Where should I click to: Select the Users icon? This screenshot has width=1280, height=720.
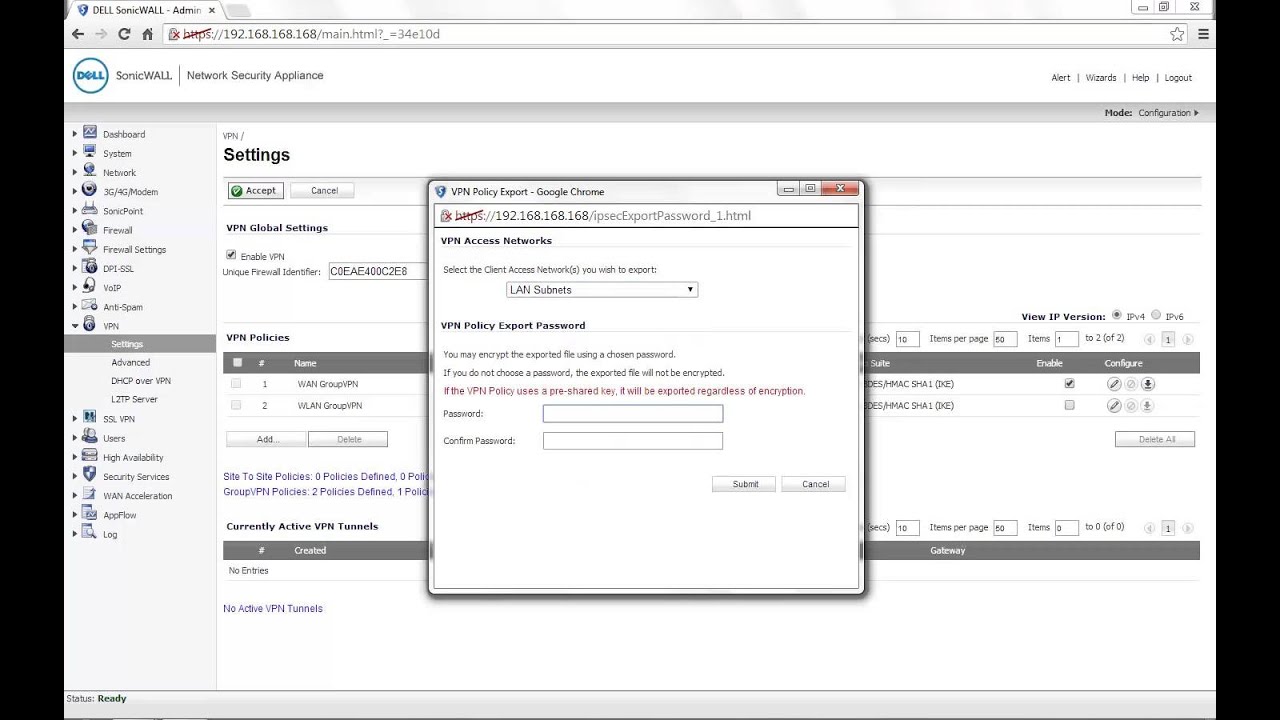coord(90,437)
